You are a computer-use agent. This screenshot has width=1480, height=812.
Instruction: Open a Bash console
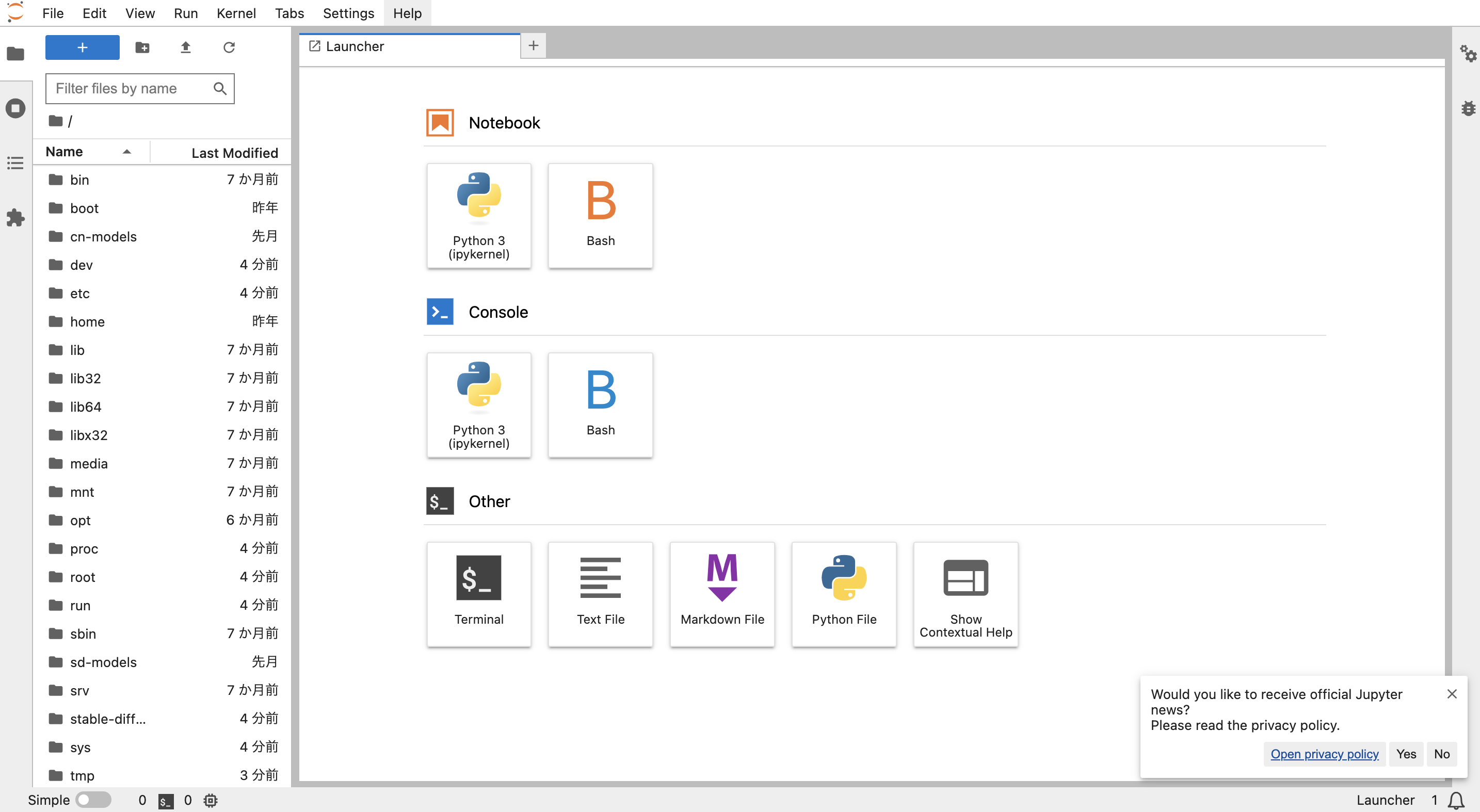point(600,405)
